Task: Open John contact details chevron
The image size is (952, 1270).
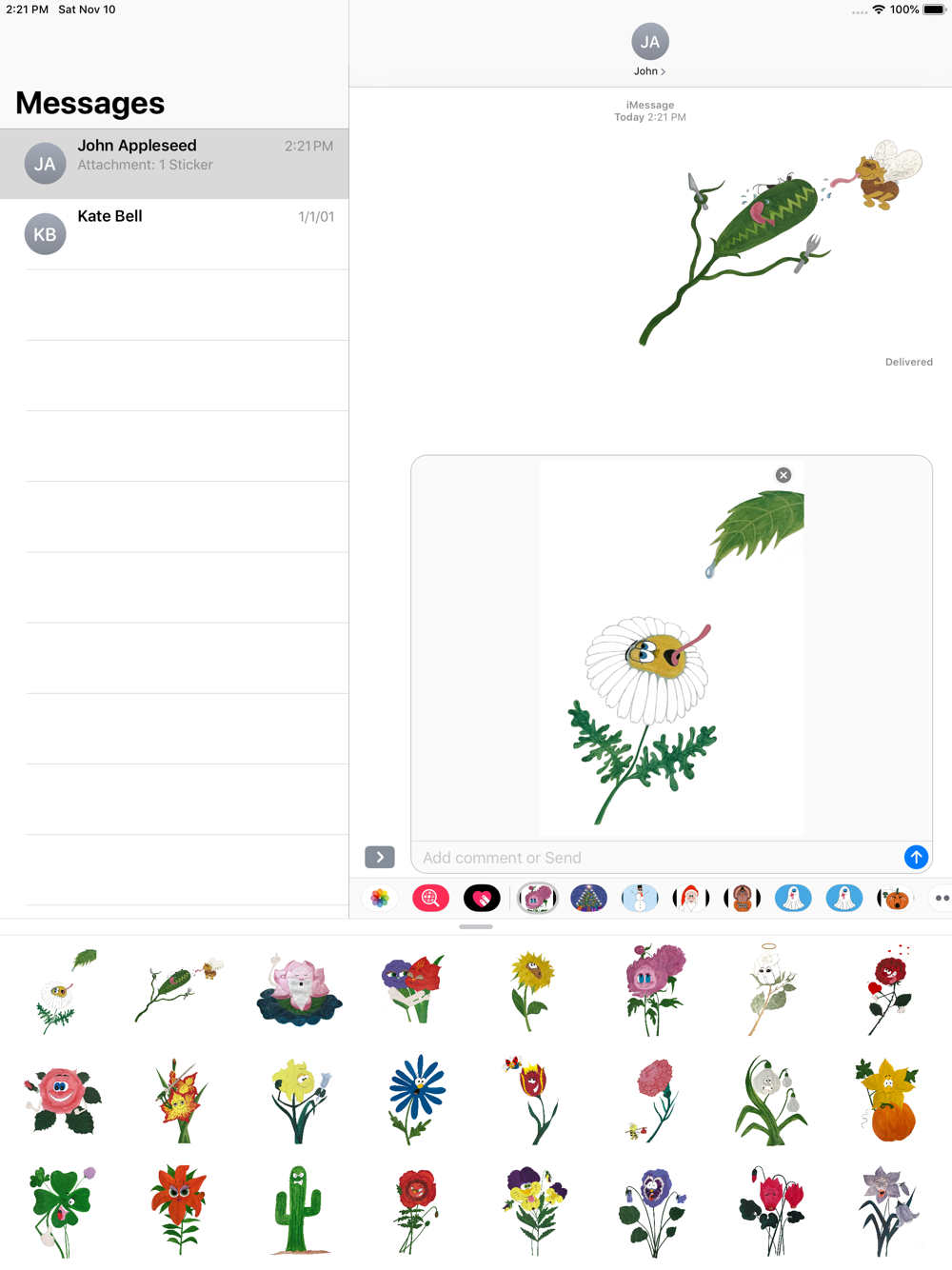Action: (x=650, y=71)
